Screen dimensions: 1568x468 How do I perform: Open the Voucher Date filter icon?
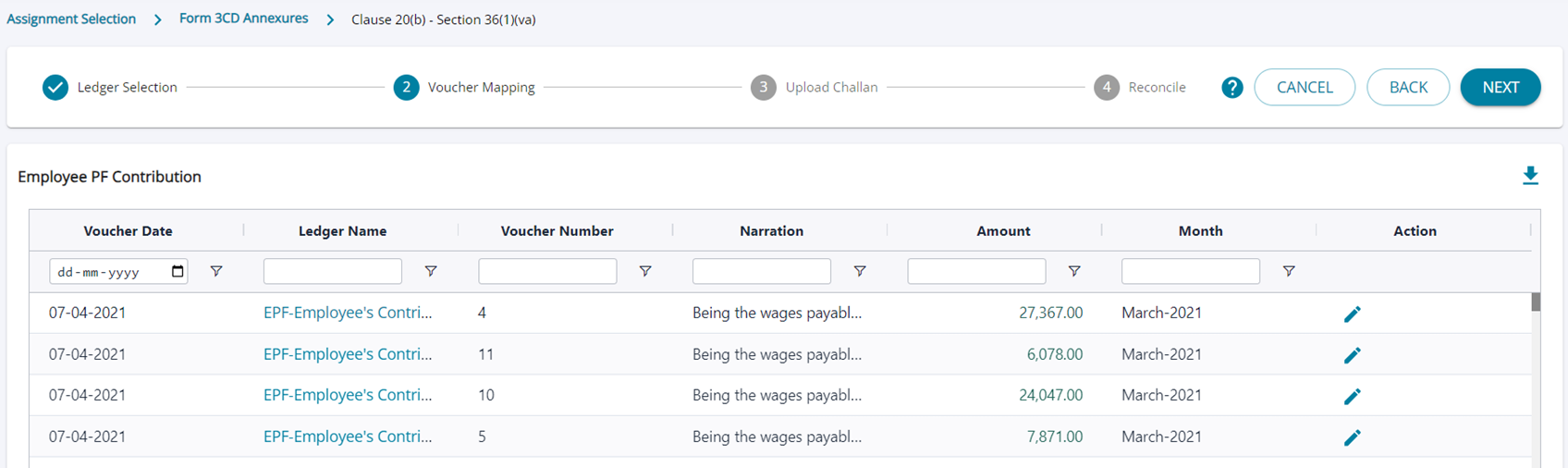pyautogui.click(x=216, y=271)
